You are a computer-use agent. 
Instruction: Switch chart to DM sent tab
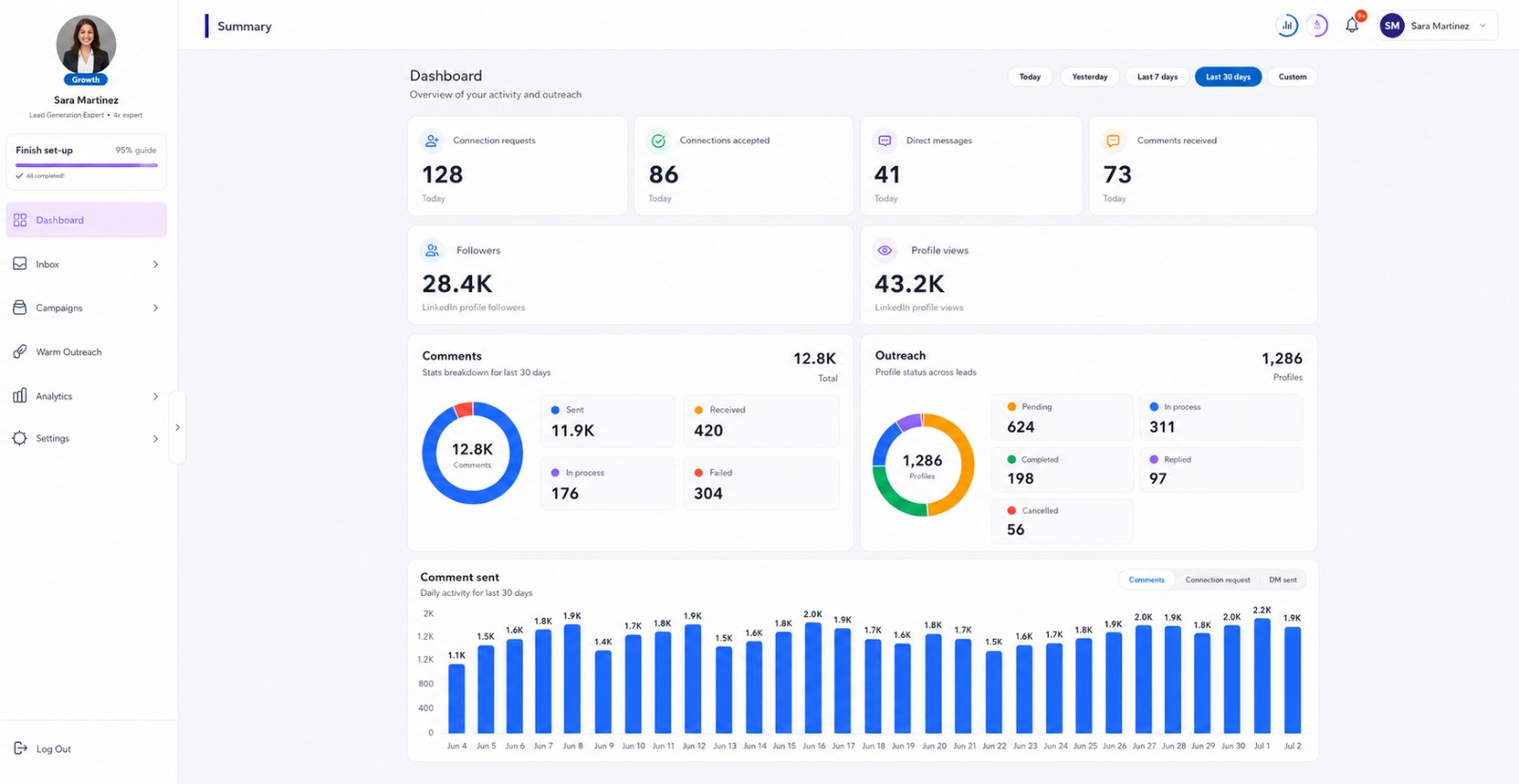(1283, 580)
